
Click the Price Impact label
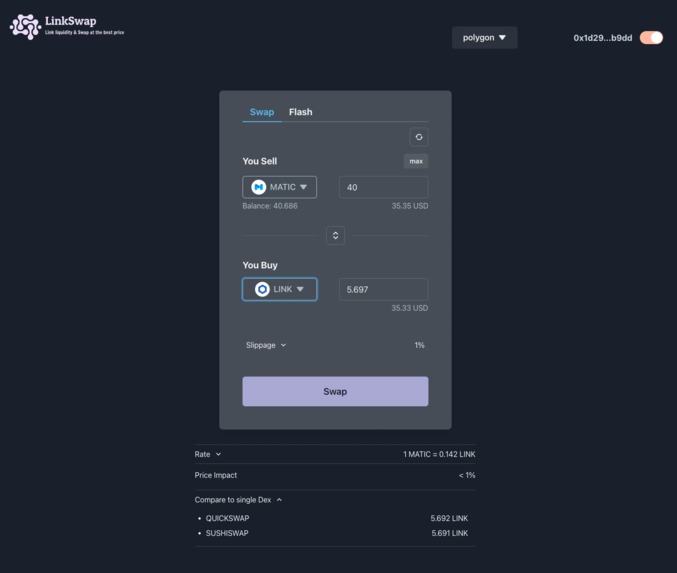click(215, 475)
